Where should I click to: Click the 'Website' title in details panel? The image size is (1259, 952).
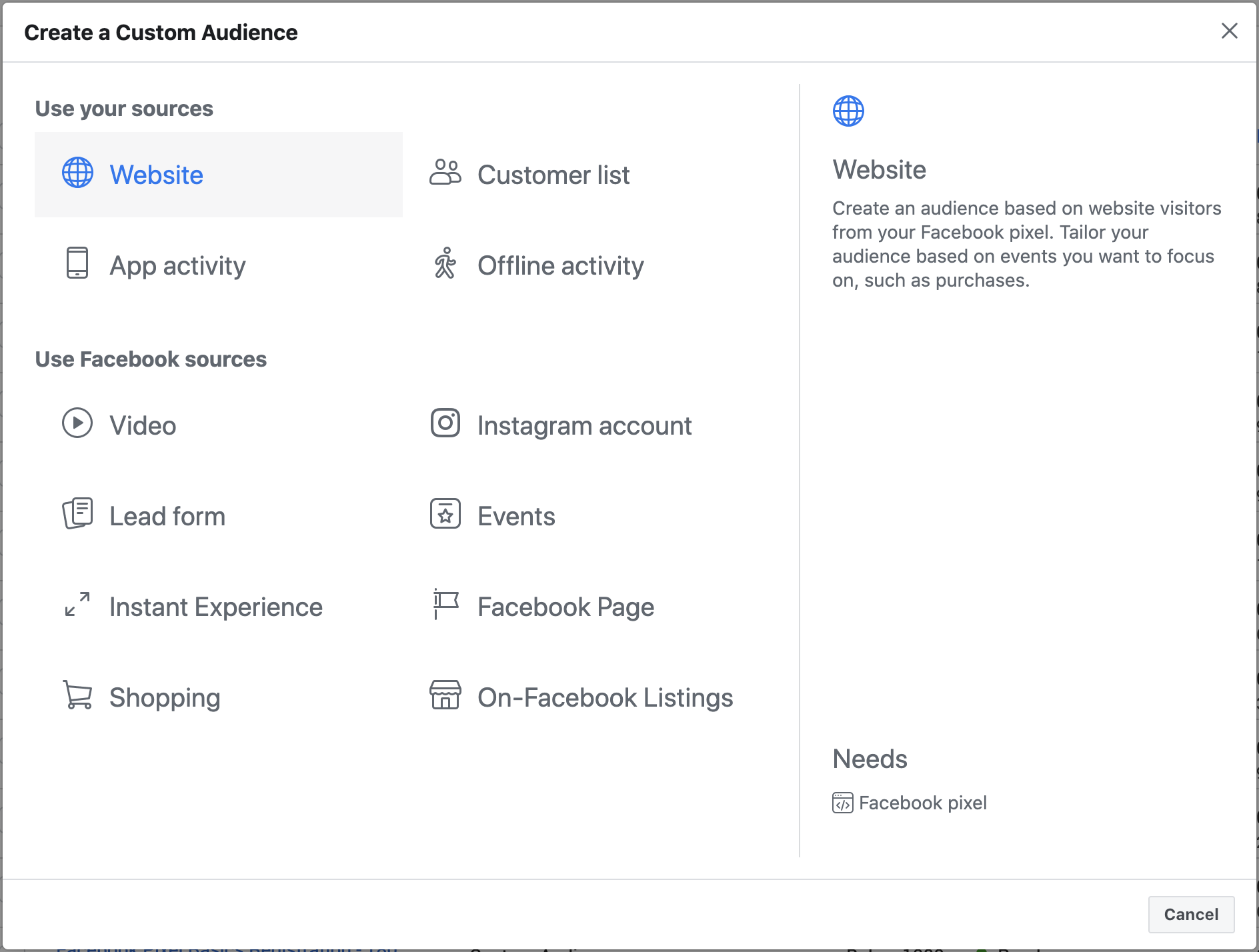pyautogui.click(x=879, y=169)
